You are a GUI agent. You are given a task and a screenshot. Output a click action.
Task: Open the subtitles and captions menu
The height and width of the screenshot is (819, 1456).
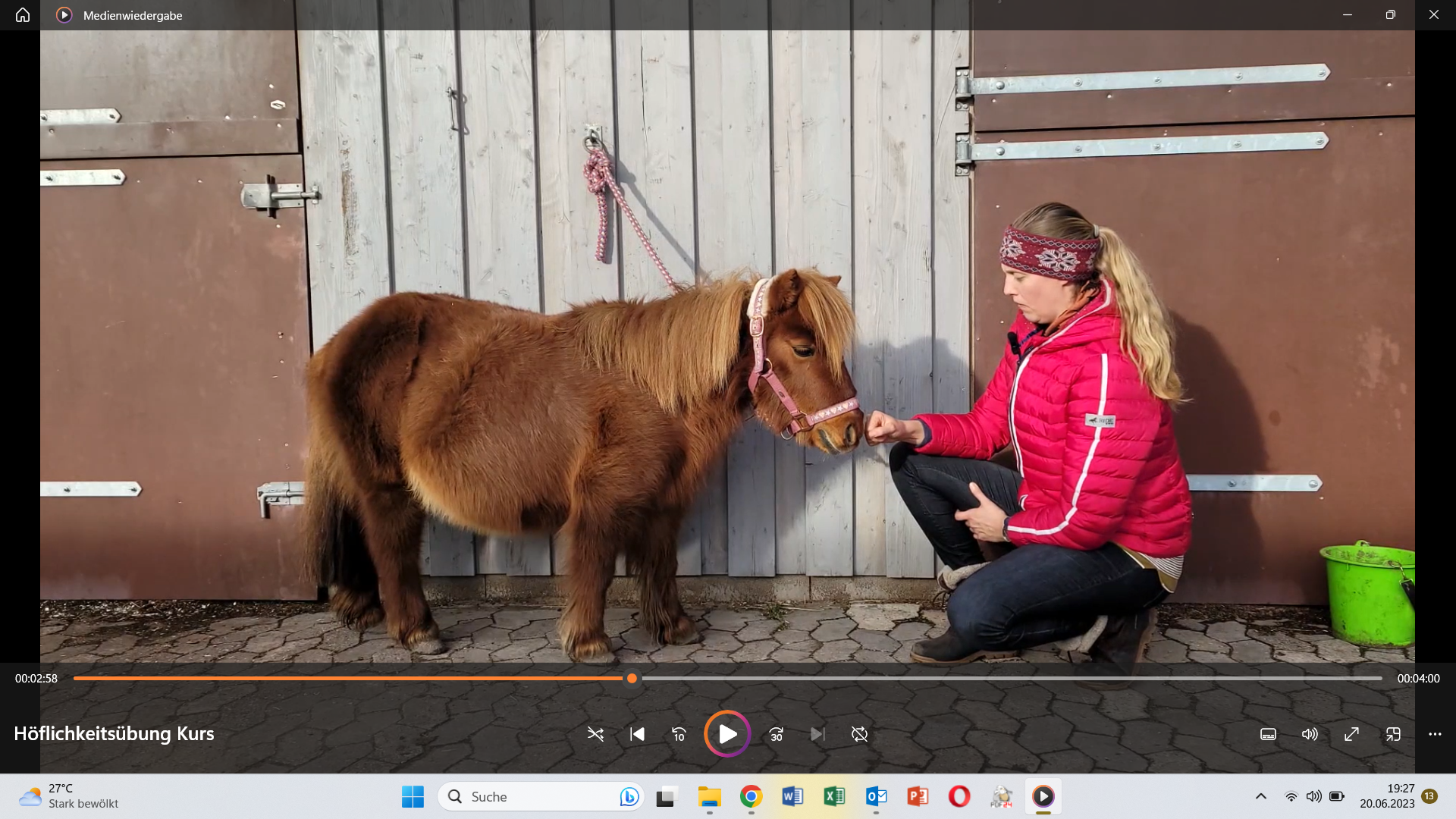pyautogui.click(x=1268, y=734)
